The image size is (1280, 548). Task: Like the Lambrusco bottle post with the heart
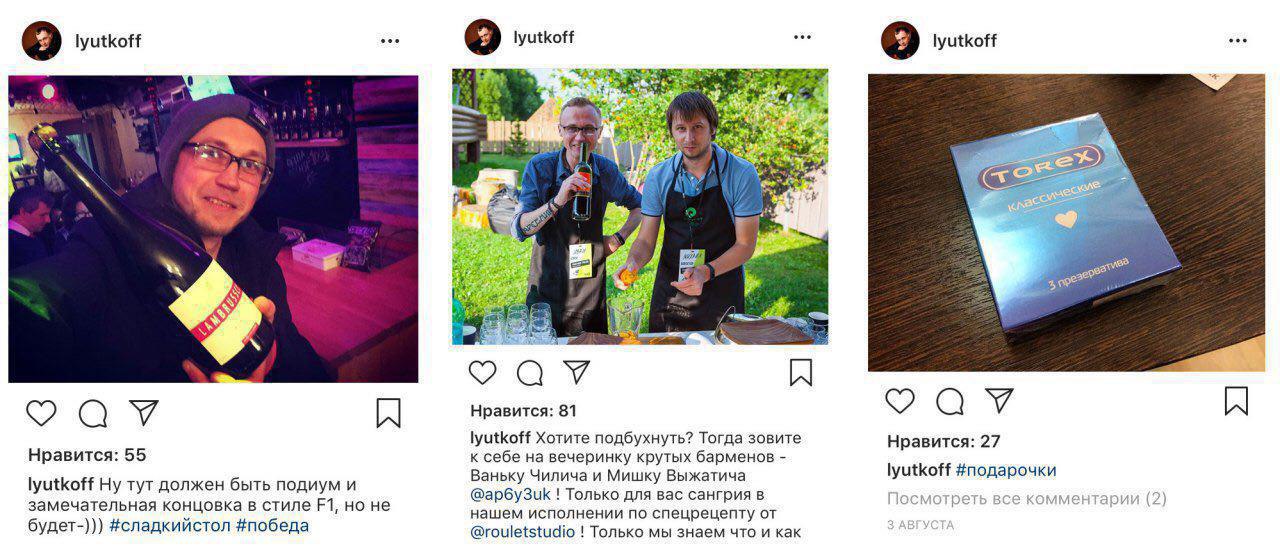(x=41, y=413)
